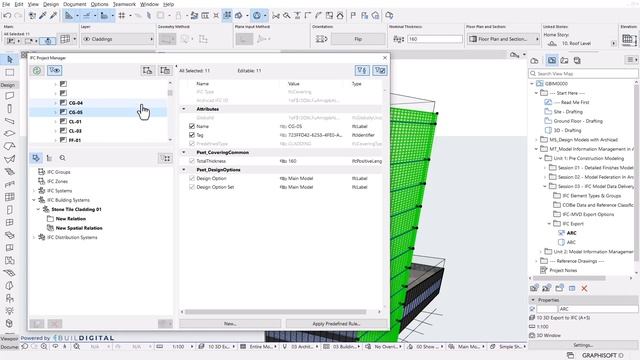
Task: Click the select-related-elements icon in lower panel
Action: [x=165, y=158]
